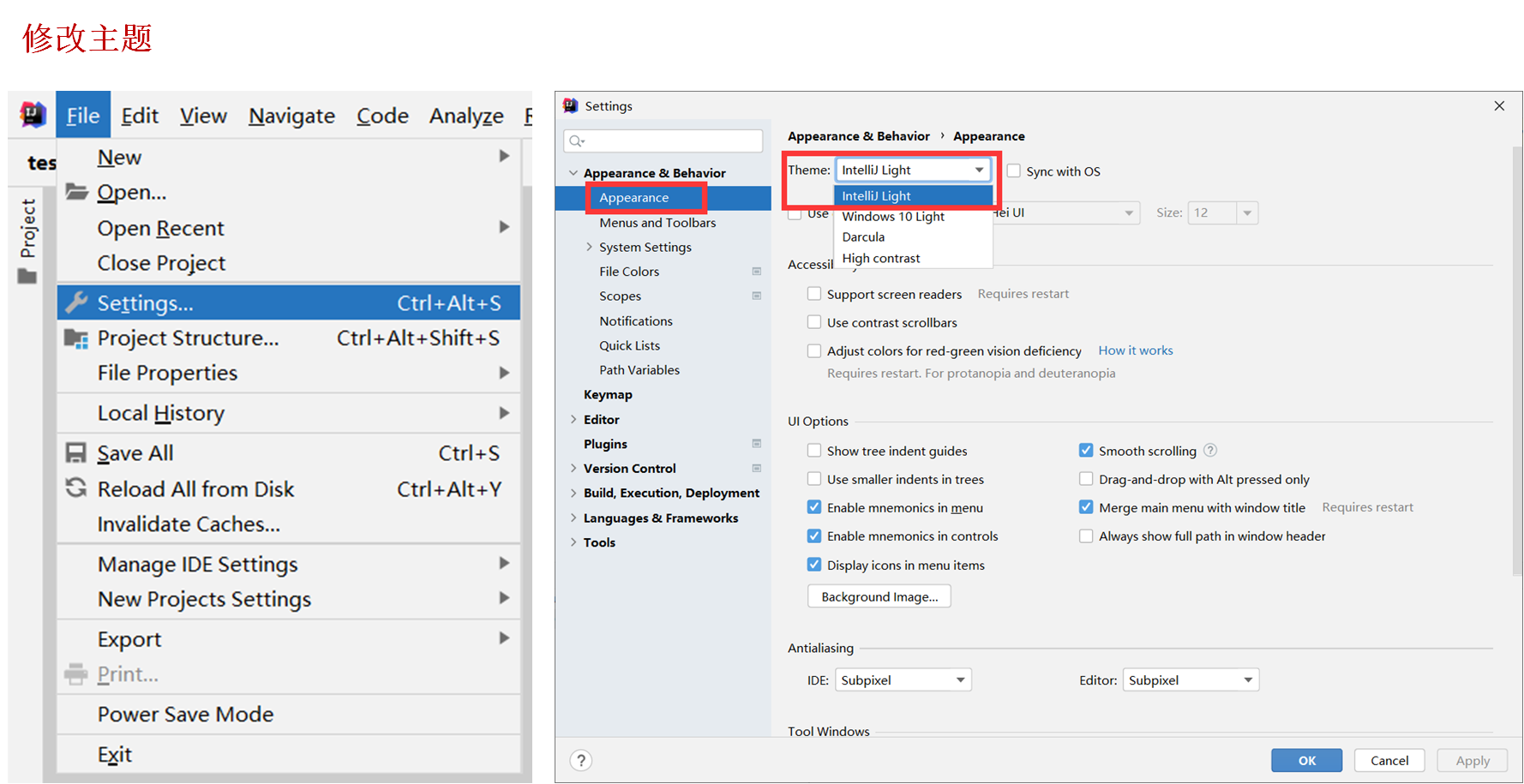Choose Settings... from File menu
The height and width of the screenshot is (784, 1524).
[289, 302]
